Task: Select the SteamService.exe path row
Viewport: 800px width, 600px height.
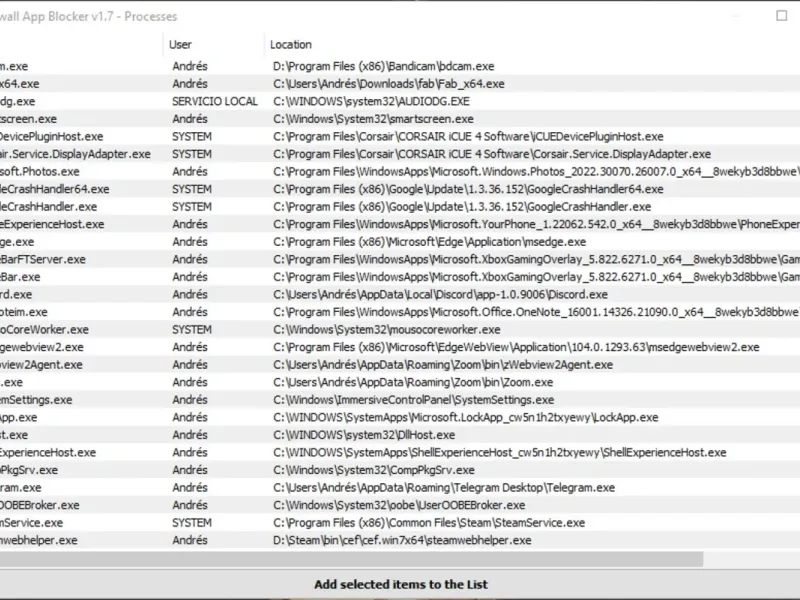Action: tap(429, 523)
